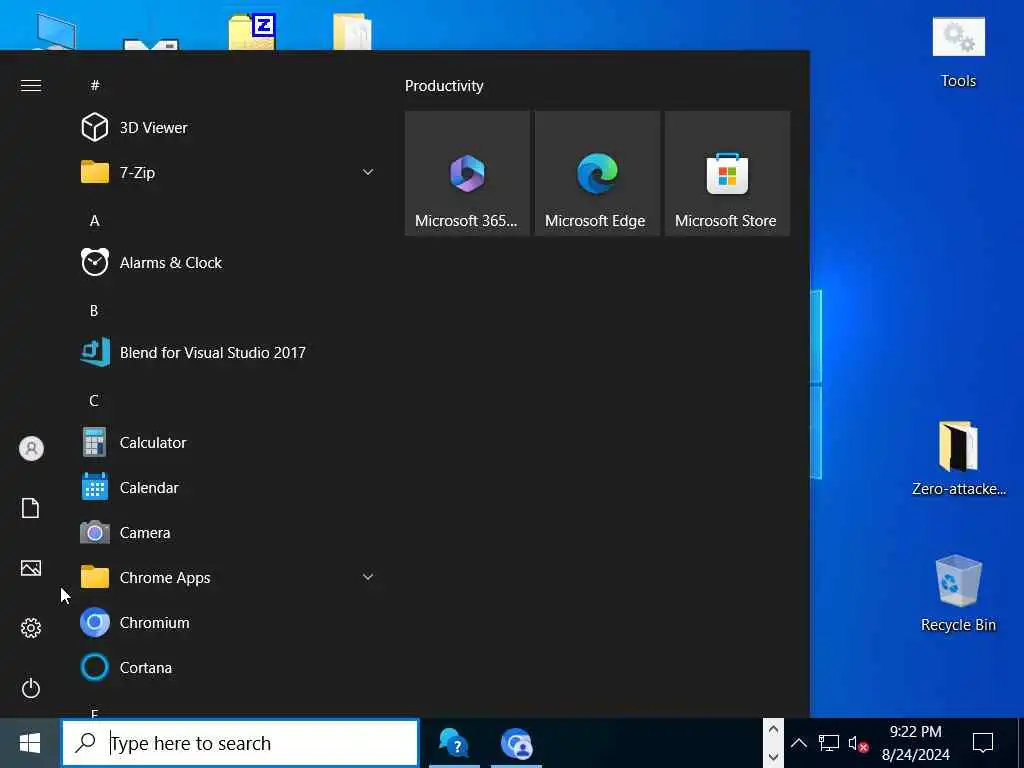Click the Productivity group header

(444, 86)
